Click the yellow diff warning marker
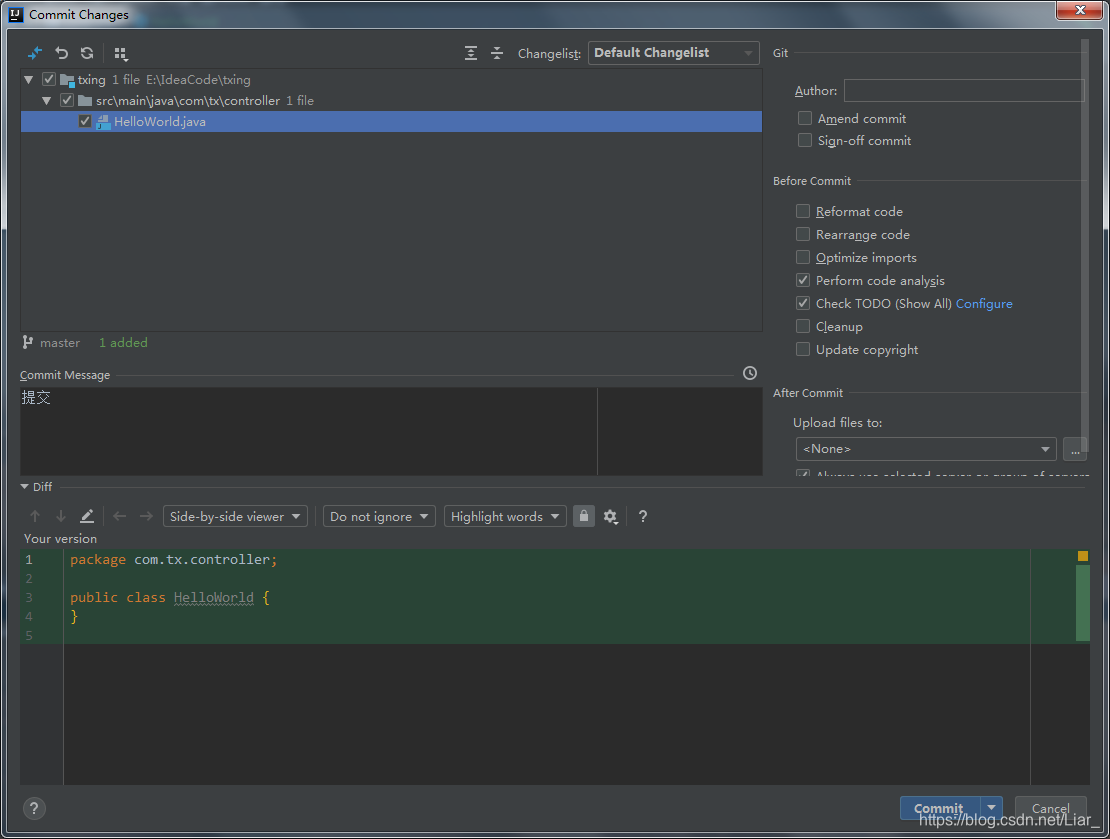The width and height of the screenshot is (1110, 839). pyautogui.click(x=1082, y=557)
